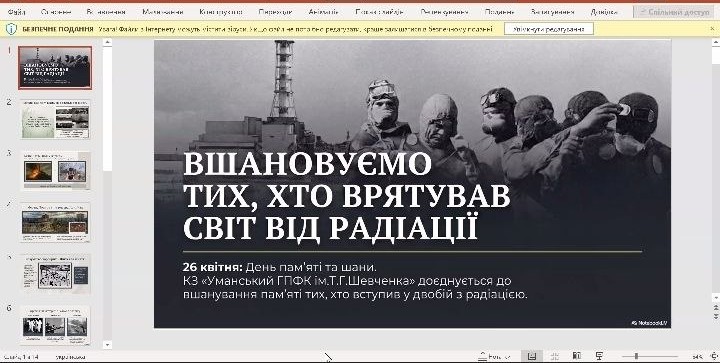Click the Увімкнути редагування button

click(549, 29)
